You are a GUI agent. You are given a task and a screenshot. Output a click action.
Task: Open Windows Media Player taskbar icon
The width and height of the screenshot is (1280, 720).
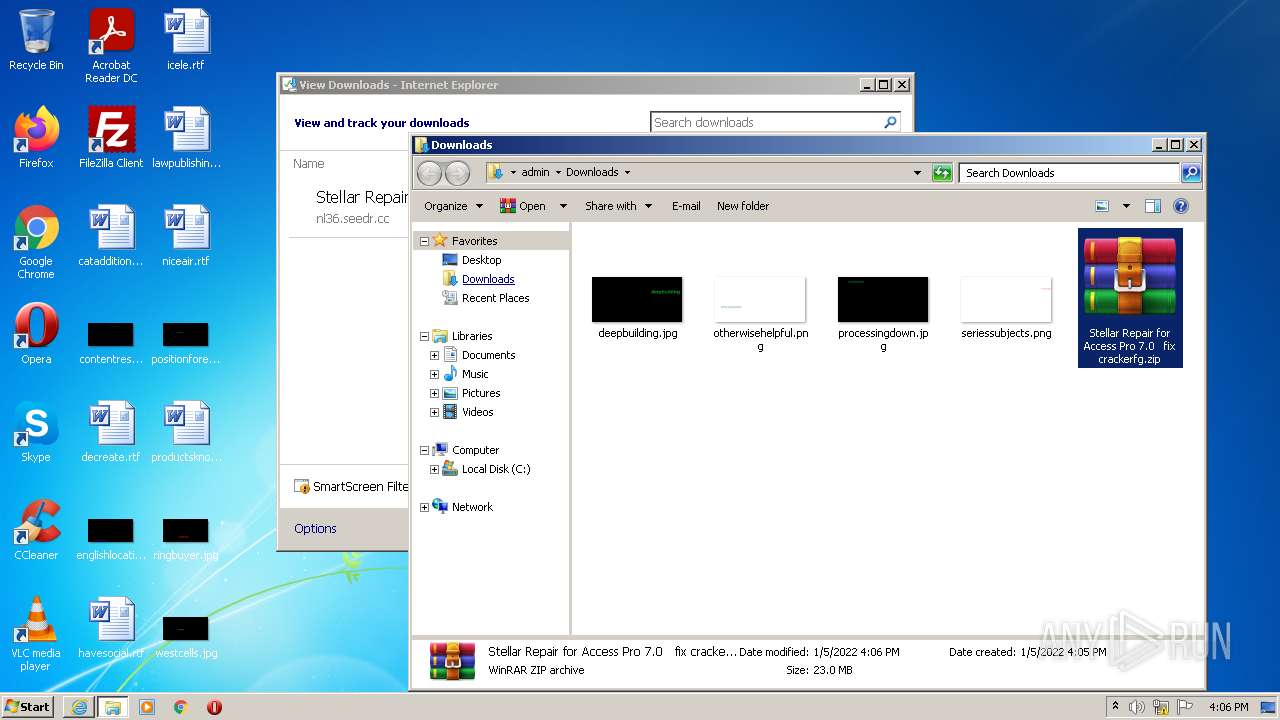pyautogui.click(x=147, y=707)
